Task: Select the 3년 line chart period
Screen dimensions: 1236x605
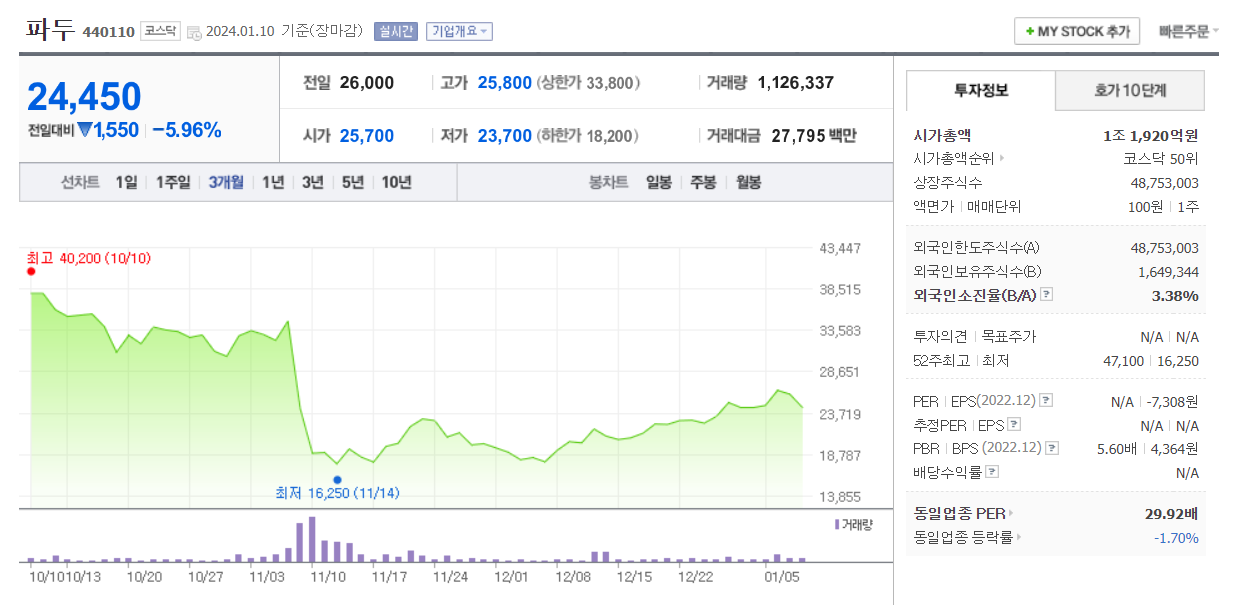Action: [x=313, y=182]
